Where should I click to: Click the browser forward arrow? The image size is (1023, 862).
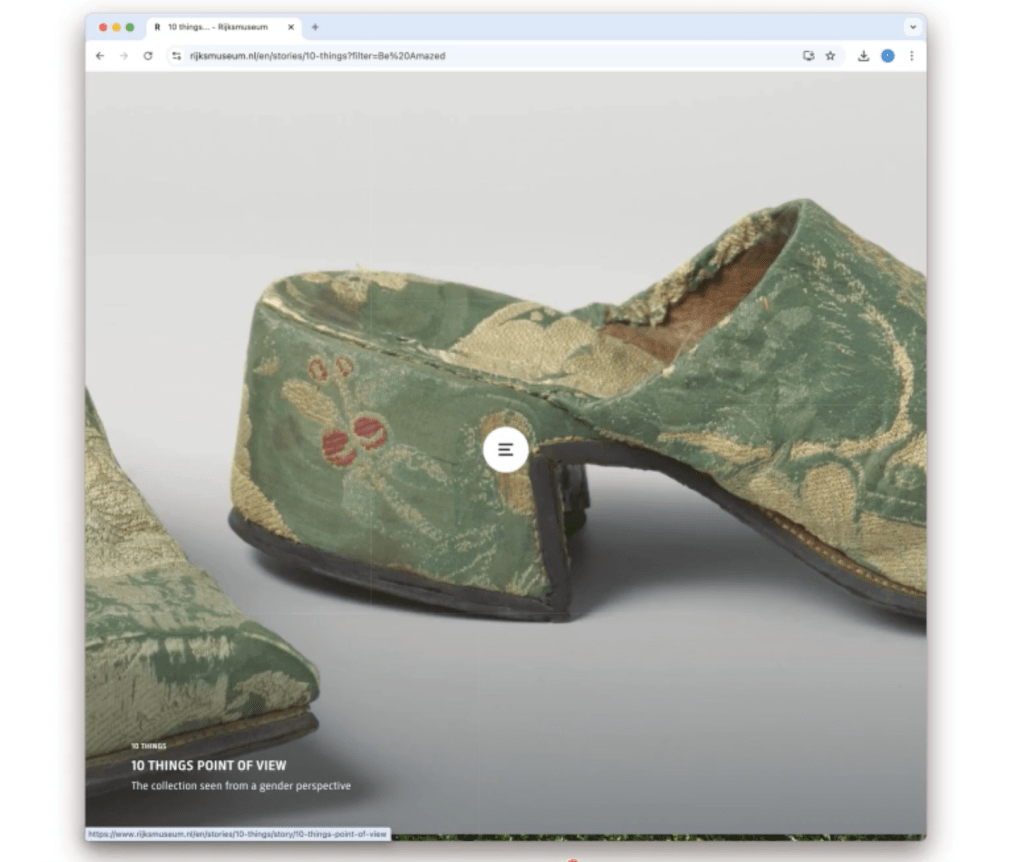point(124,56)
